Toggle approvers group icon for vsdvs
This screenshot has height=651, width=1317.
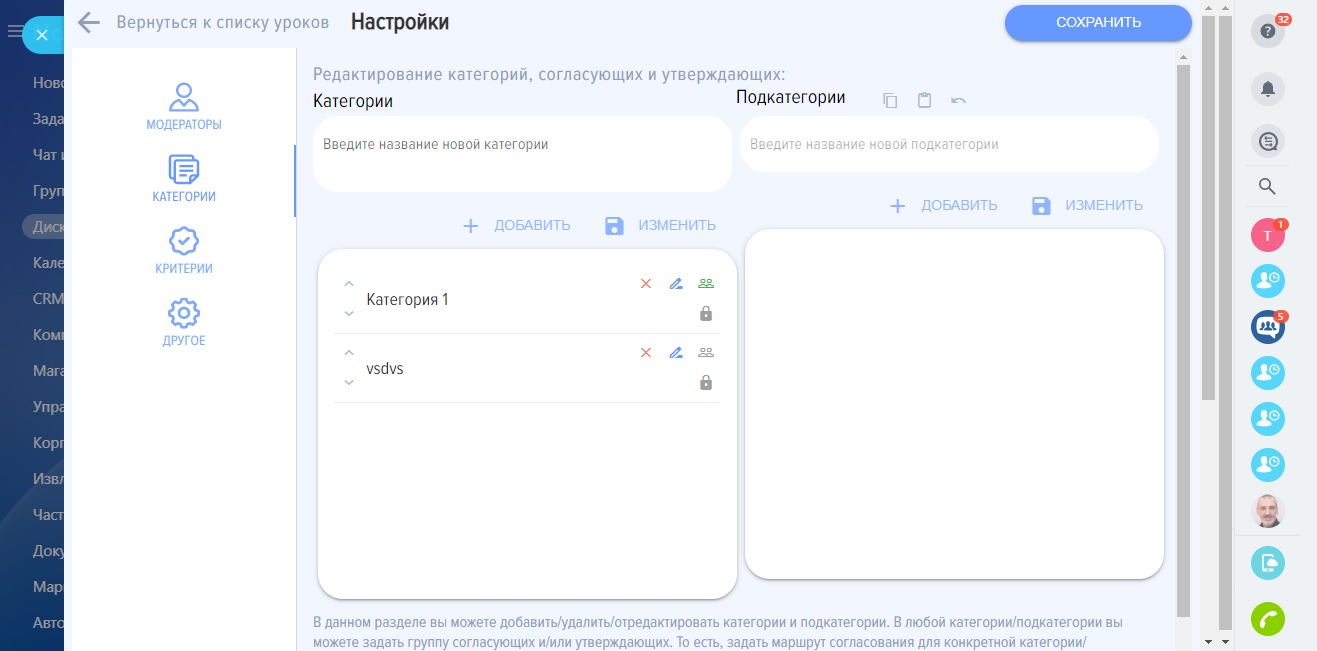[x=706, y=353]
